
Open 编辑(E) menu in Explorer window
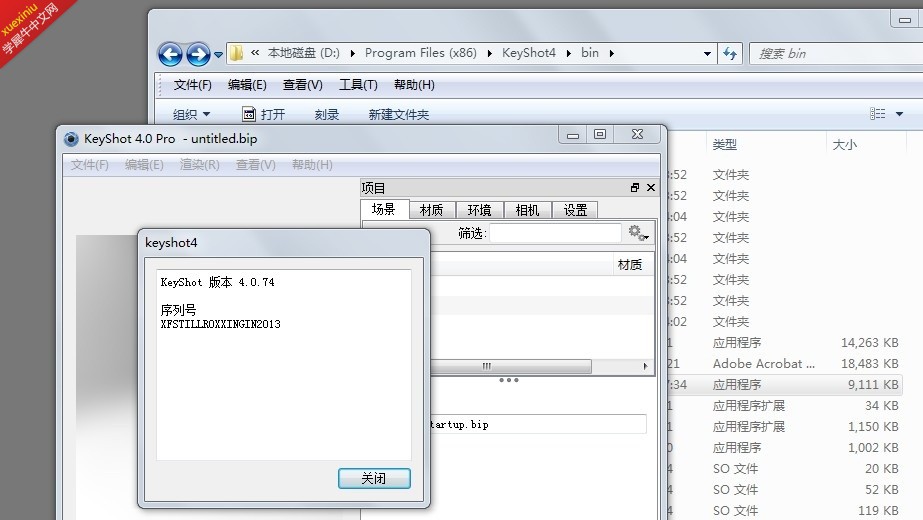tap(247, 85)
